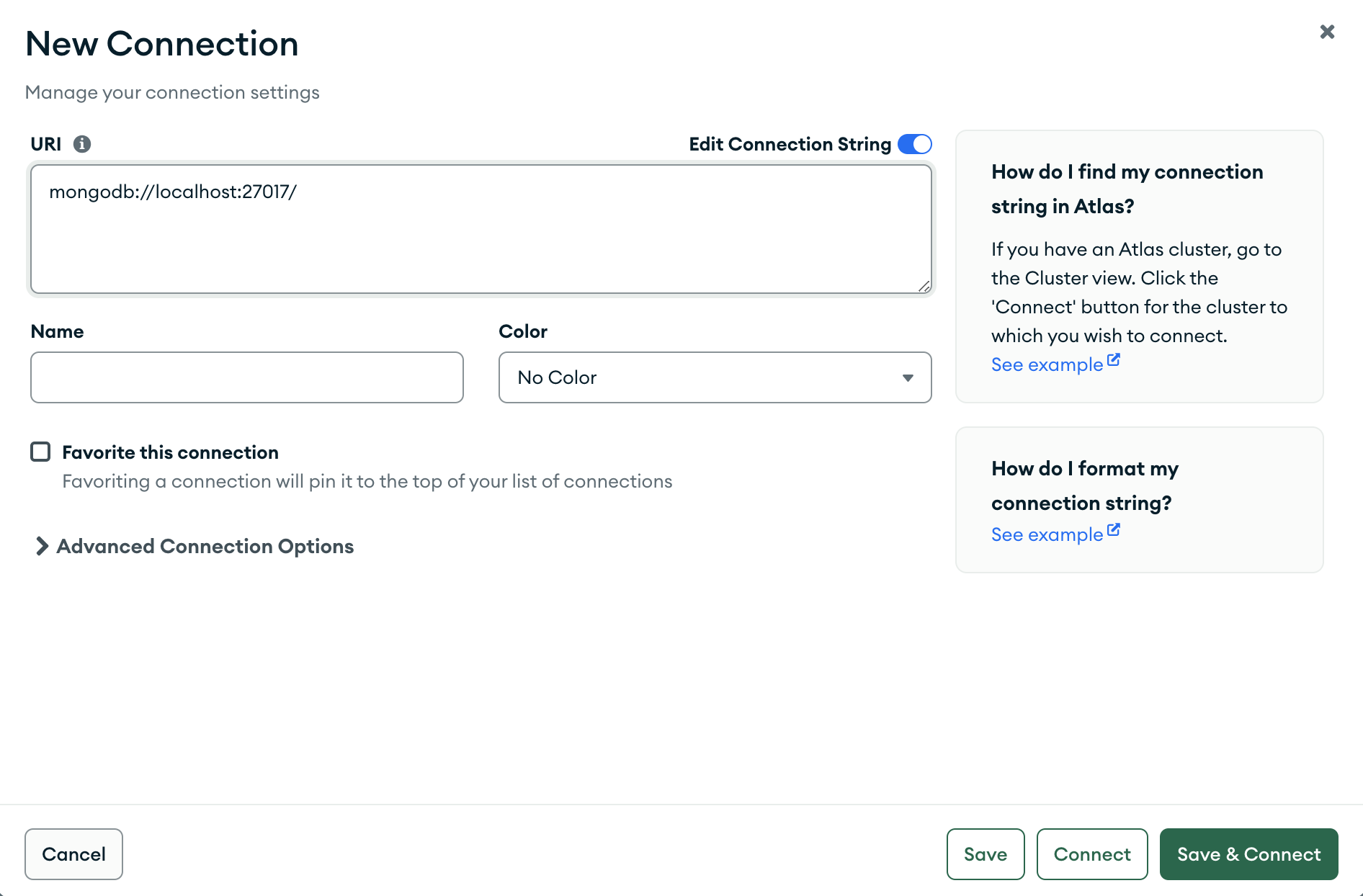Click the 'How do I find my connection string in Atlas?' heading
The image size is (1363, 896).
tap(1127, 189)
